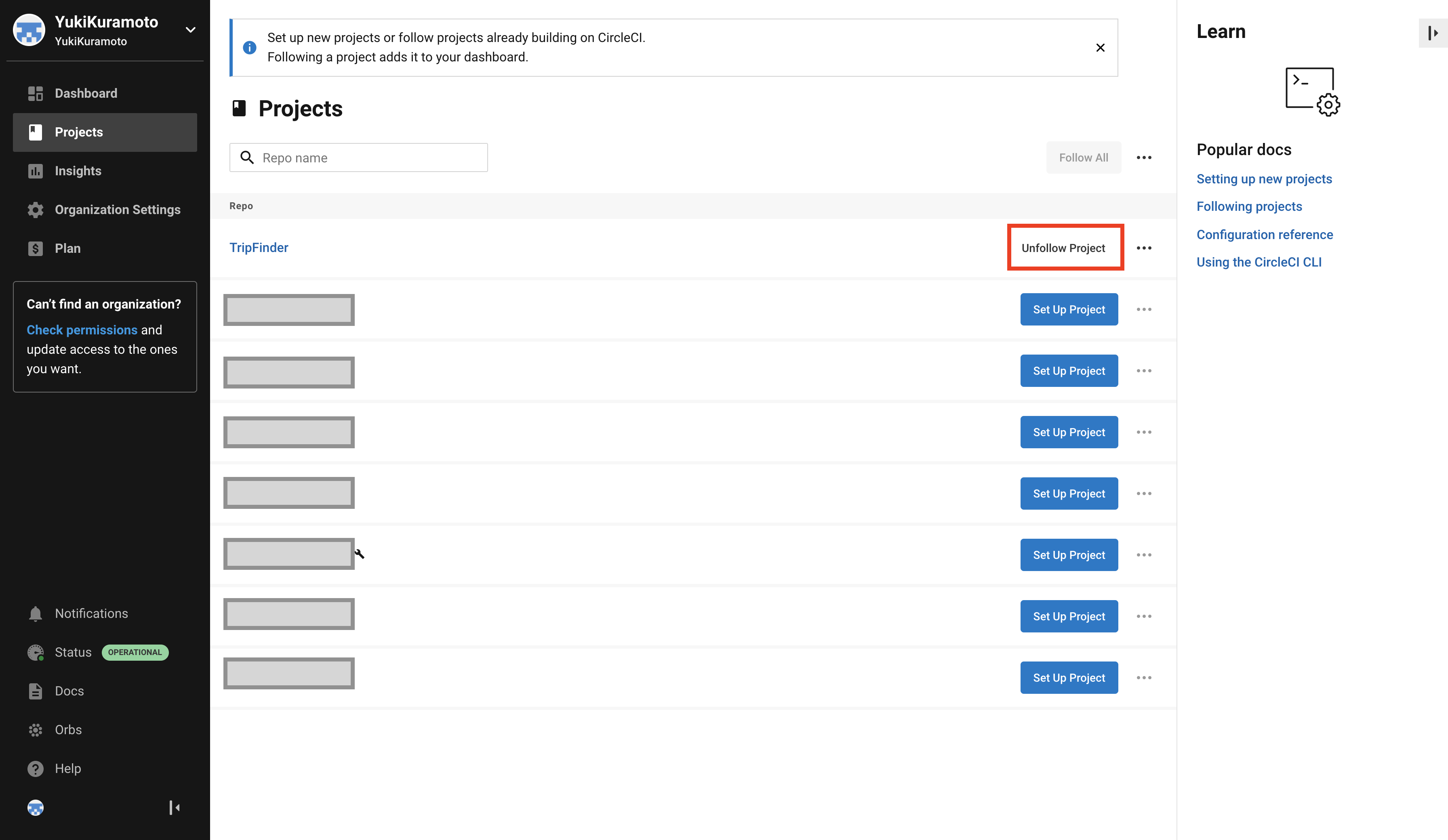This screenshot has width=1448, height=840.
Task: Click the Repo column header
Action: (241, 206)
